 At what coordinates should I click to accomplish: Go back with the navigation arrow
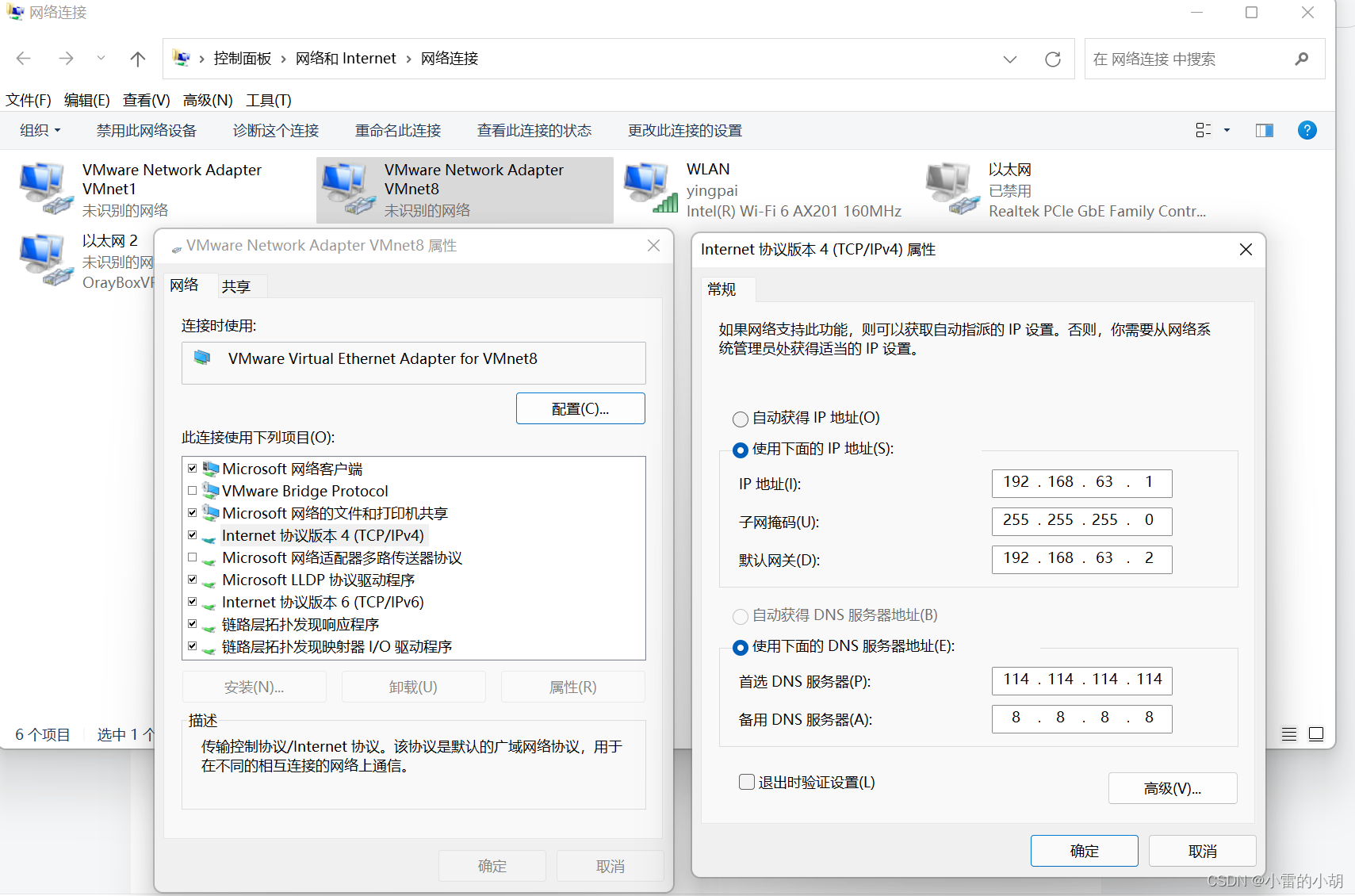[x=24, y=59]
